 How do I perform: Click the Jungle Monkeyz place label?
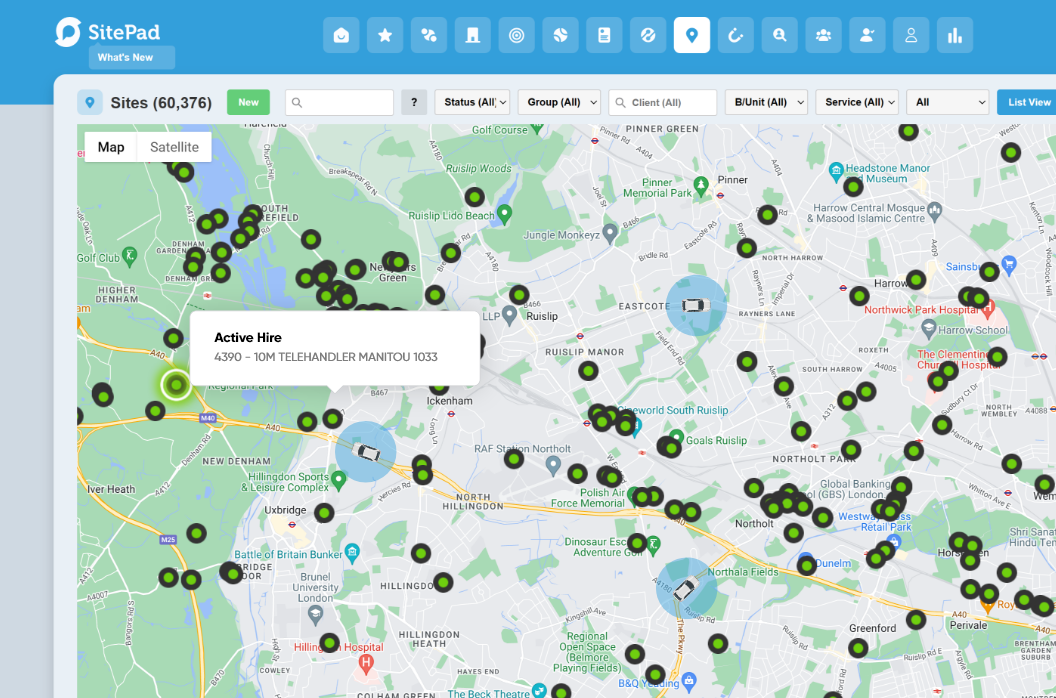pyautogui.click(x=562, y=235)
